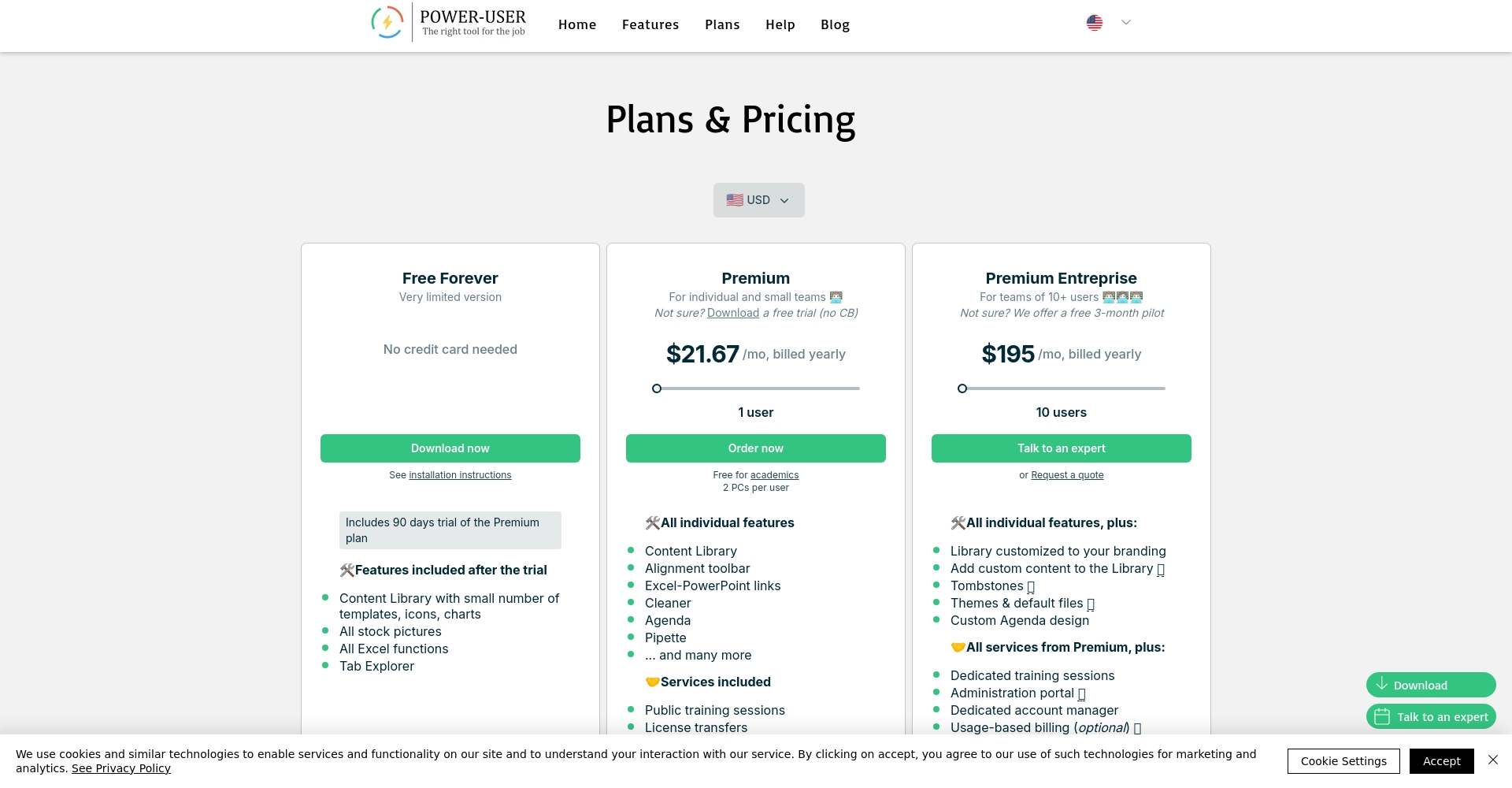Click info icon after Add custom content to the Library

coord(1161,570)
